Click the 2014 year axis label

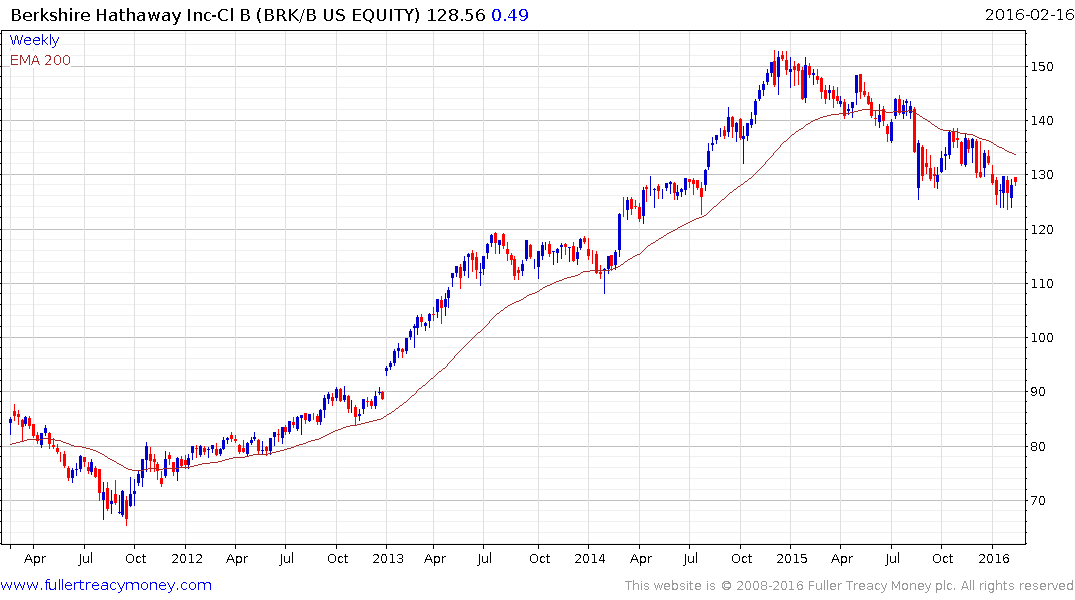pyautogui.click(x=590, y=558)
